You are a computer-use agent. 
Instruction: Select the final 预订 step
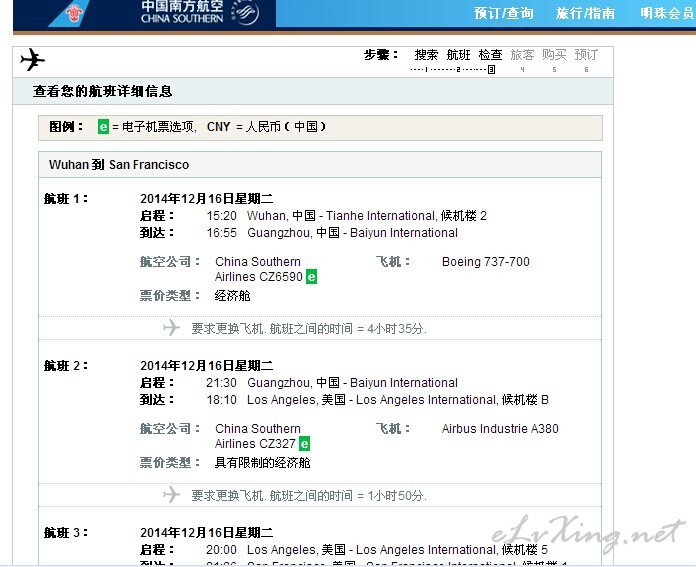pos(586,55)
